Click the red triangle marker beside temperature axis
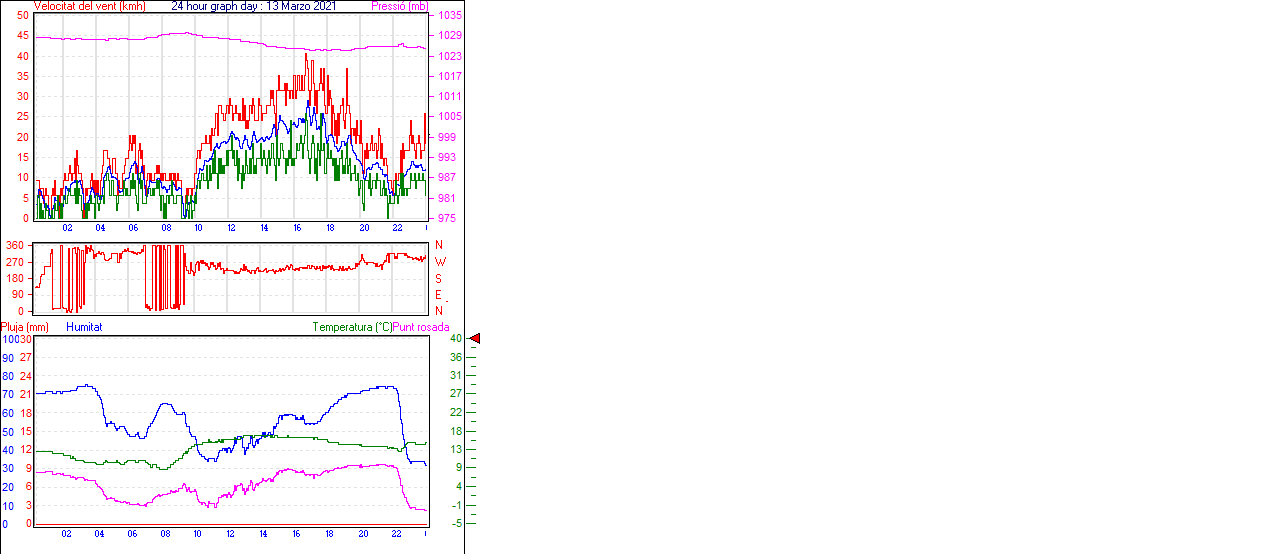 [475, 339]
